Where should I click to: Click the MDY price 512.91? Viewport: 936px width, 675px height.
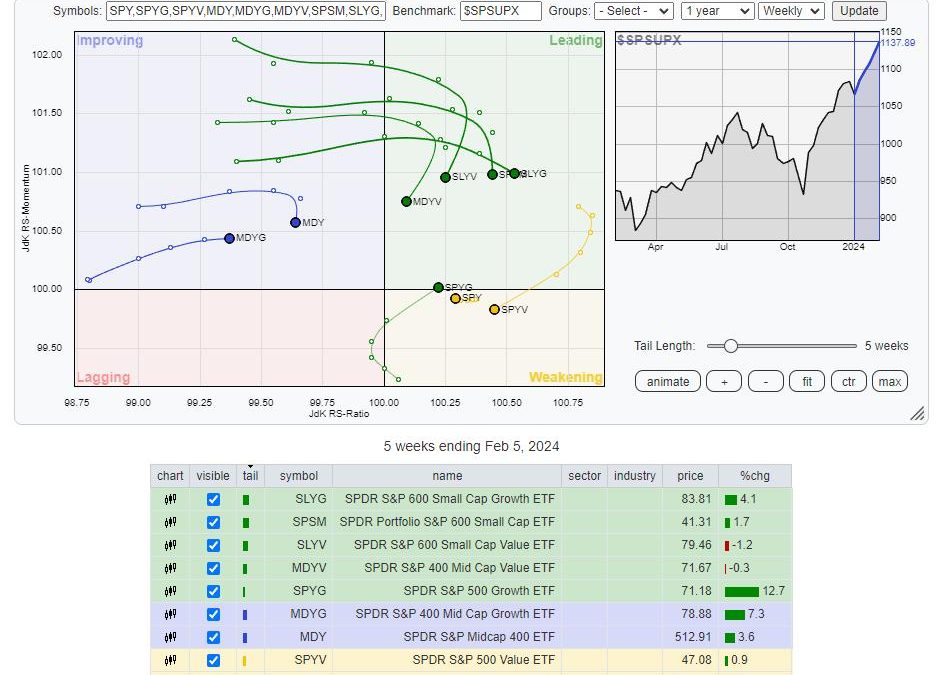click(693, 637)
